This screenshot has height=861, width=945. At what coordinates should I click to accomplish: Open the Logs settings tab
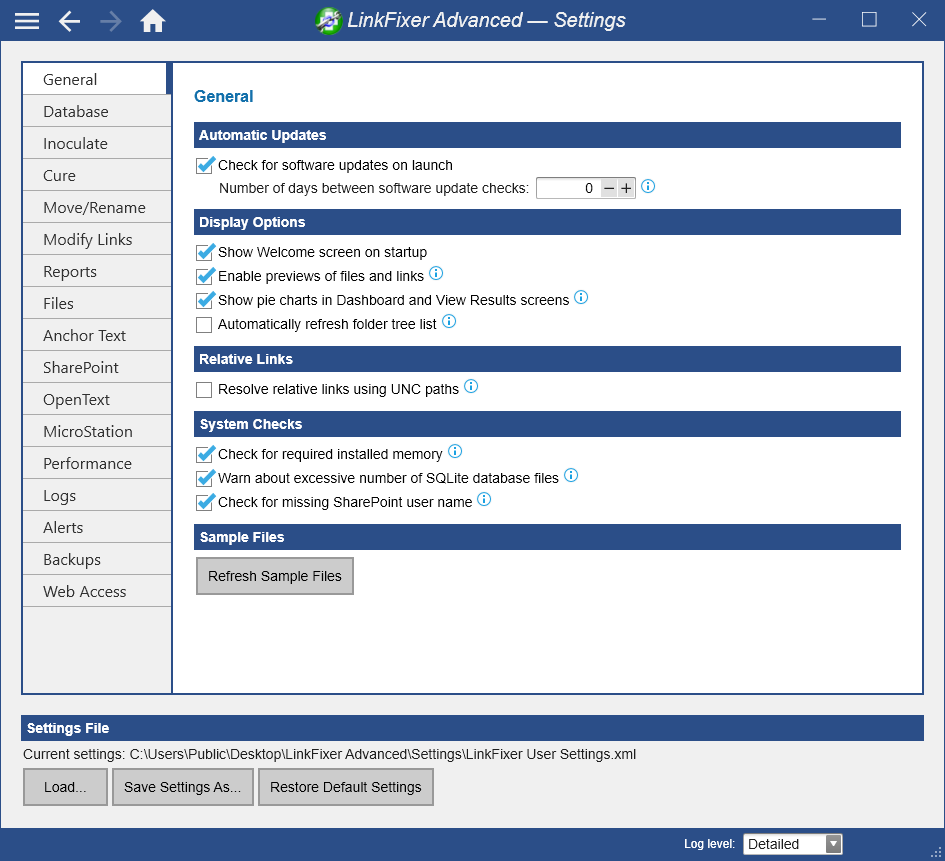pyautogui.click(x=97, y=495)
